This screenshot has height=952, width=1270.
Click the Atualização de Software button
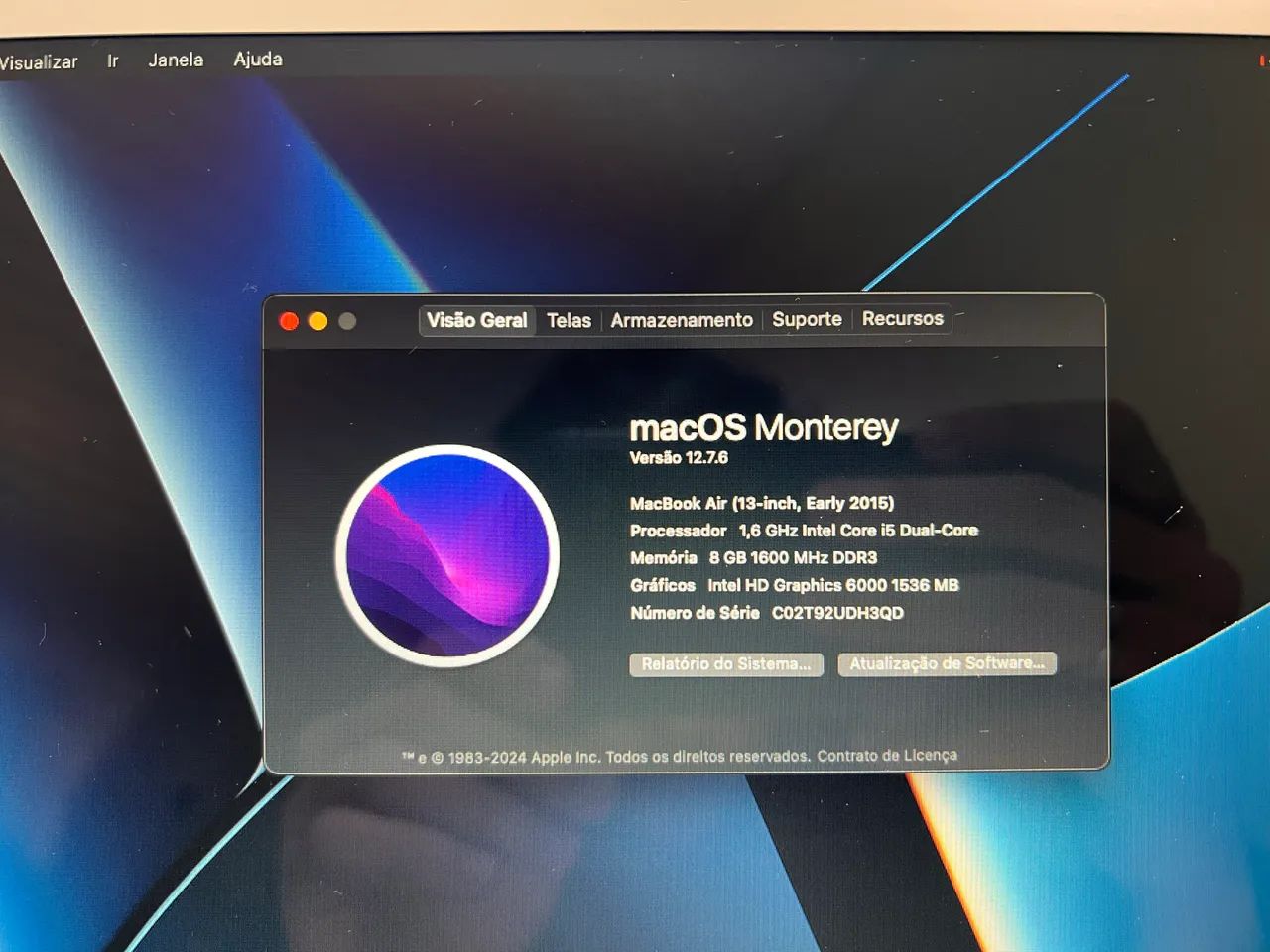(948, 663)
